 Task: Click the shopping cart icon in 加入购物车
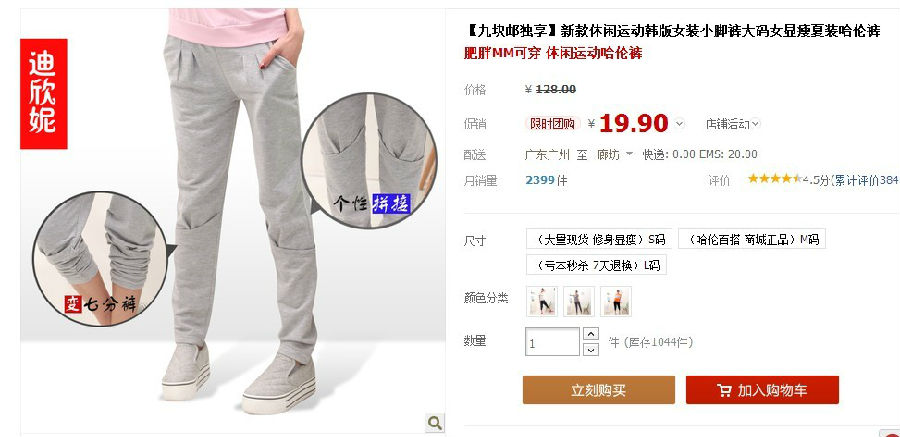coord(724,391)
